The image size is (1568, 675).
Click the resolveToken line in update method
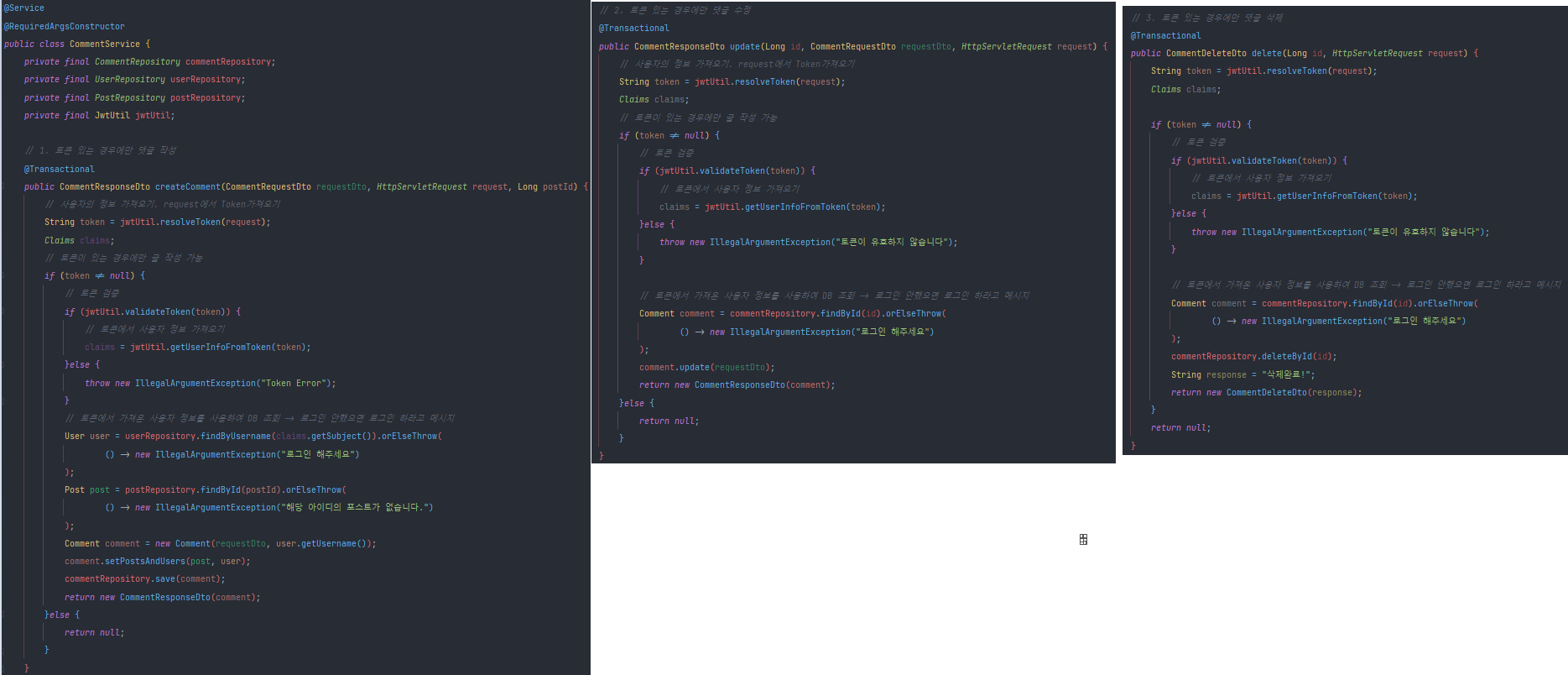coord(732,82)
